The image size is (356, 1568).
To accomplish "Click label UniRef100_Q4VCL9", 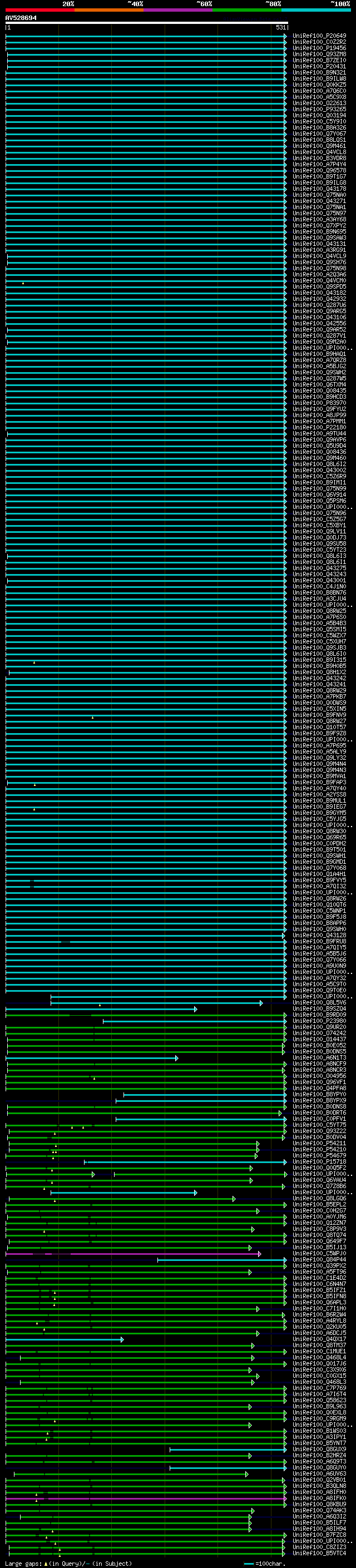I will point(319,256).
